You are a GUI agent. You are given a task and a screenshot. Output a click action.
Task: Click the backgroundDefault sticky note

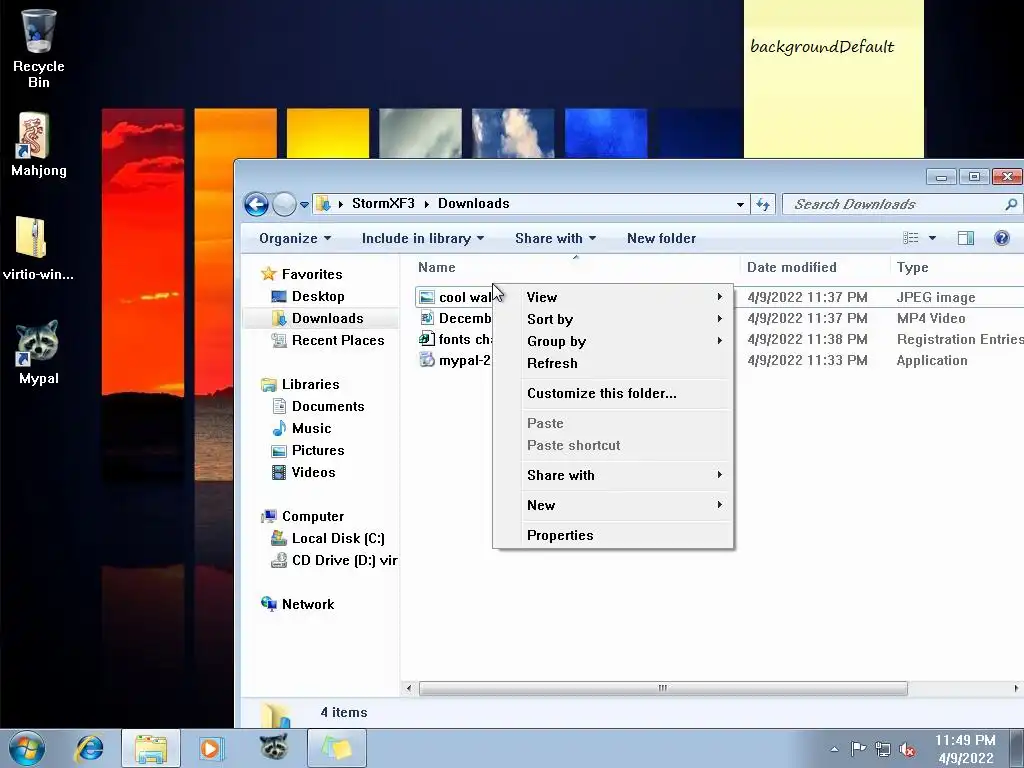[834, 79]
